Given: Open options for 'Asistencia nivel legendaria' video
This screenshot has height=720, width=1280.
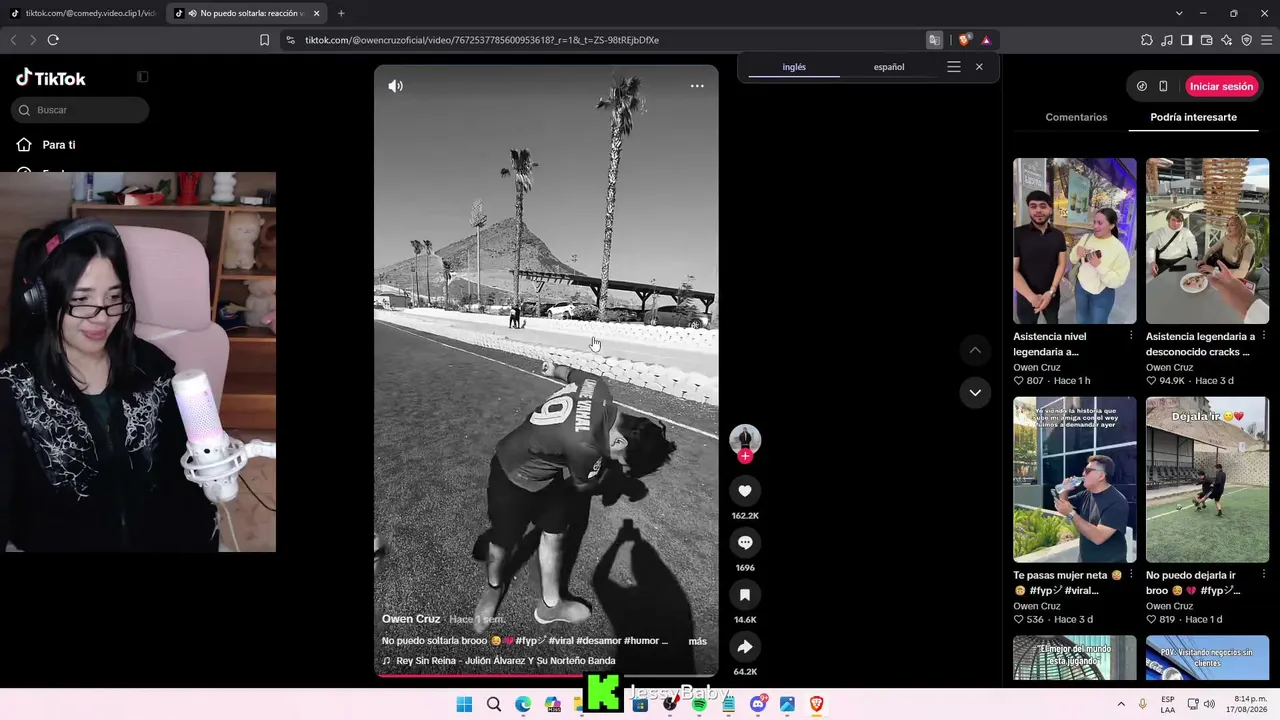Looking at the screenshot, I should pyautogui.click(x=1131, y=336).
